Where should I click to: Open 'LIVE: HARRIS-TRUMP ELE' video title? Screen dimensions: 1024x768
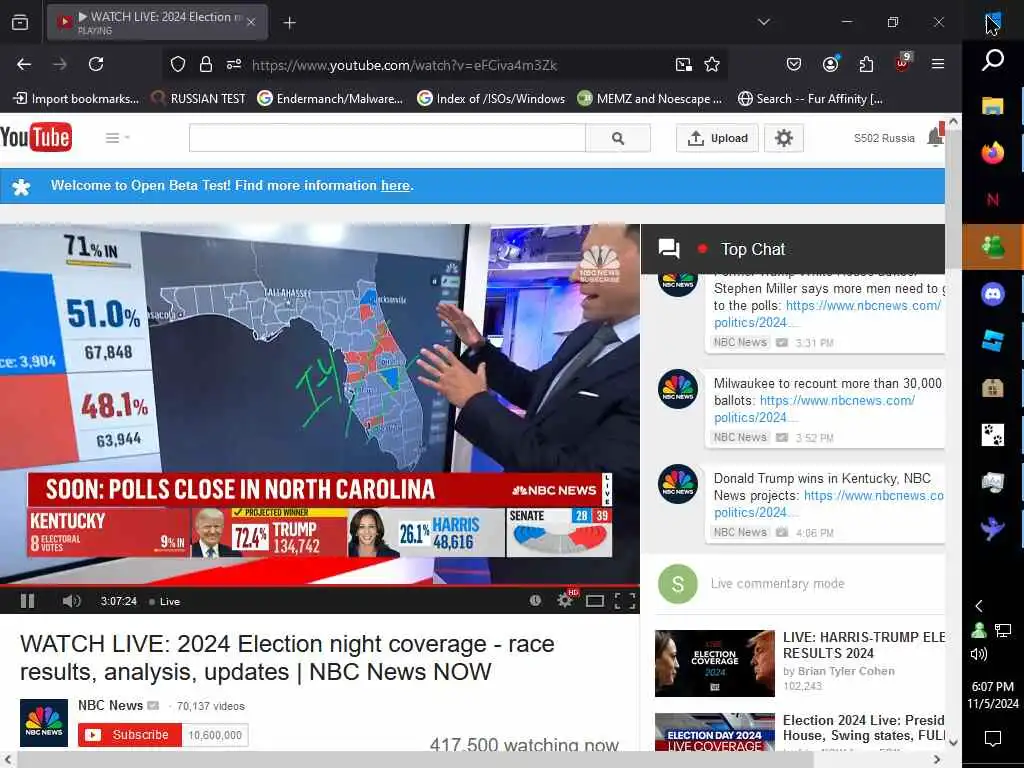(x=863, y=645)
